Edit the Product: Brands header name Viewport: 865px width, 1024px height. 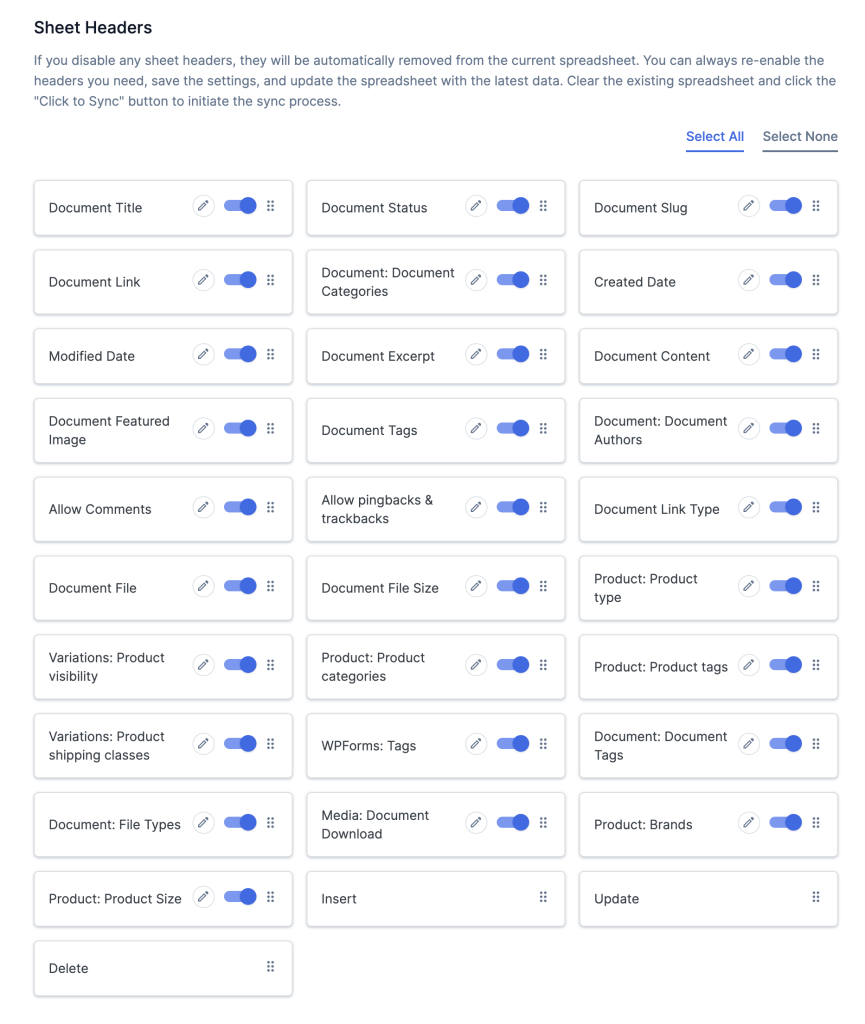coord(749,823)
